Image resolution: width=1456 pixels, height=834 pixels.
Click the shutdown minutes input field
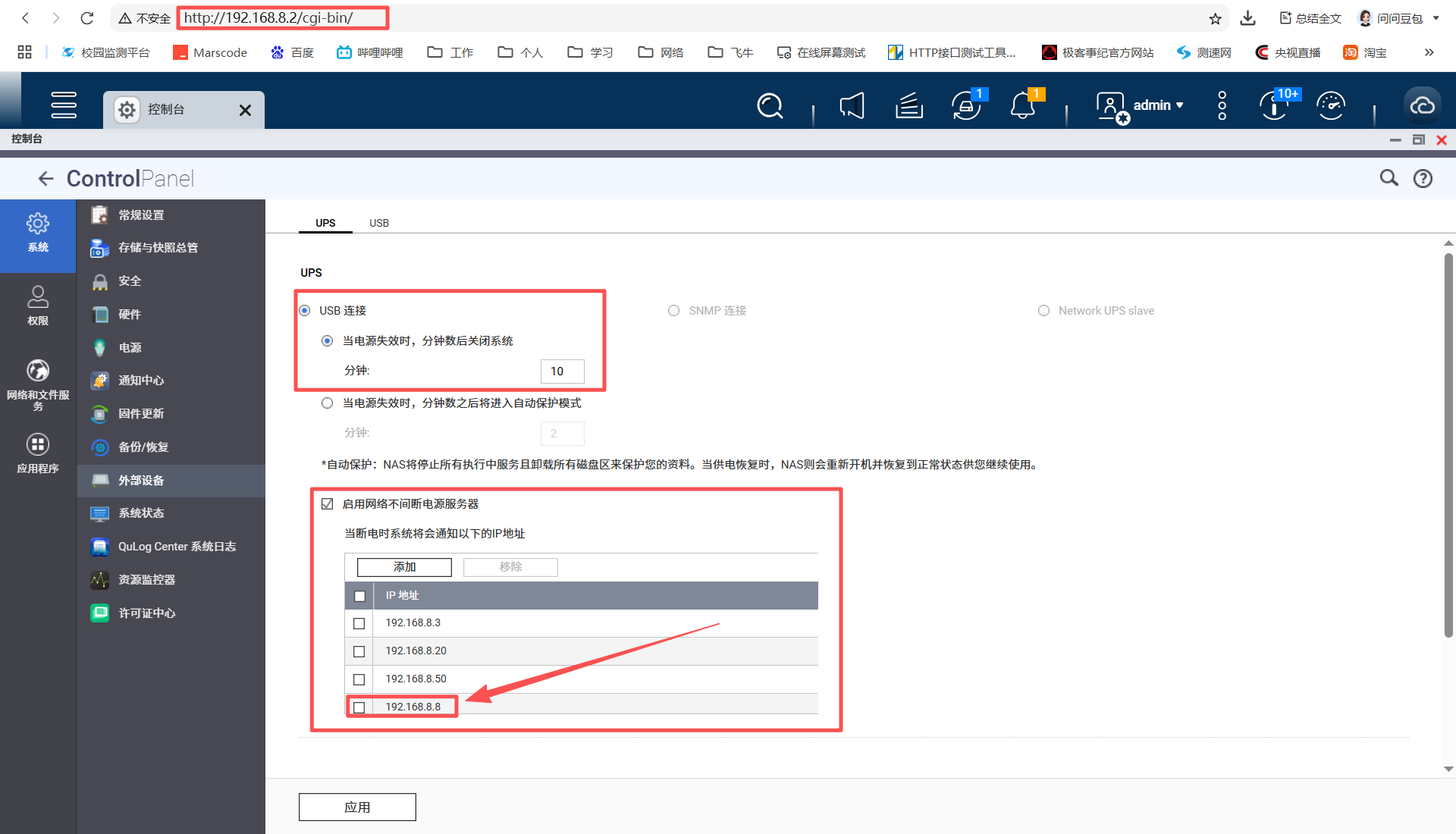click(562, 372)
